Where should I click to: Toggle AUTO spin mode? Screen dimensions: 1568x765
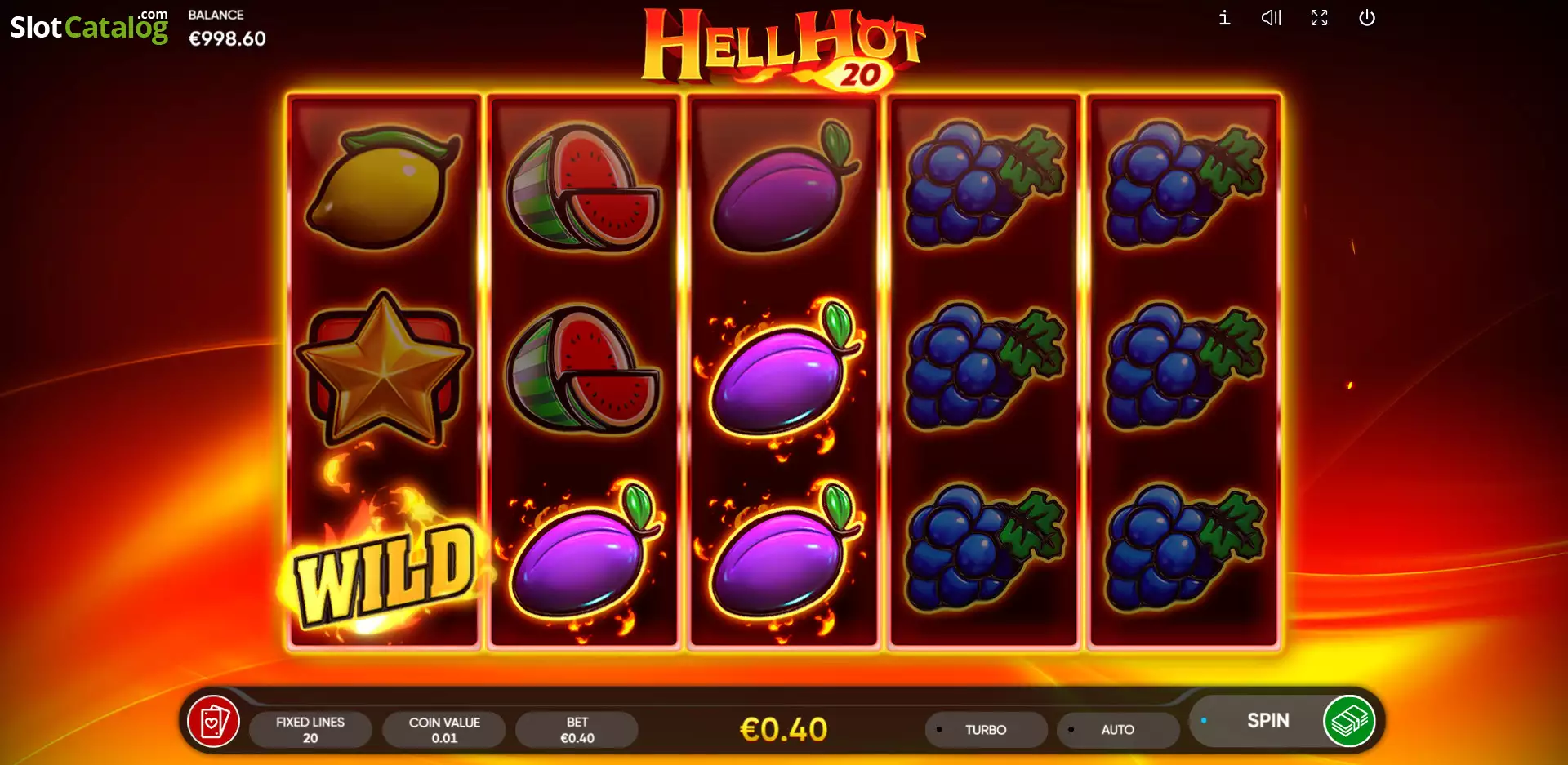point(1118,729)
